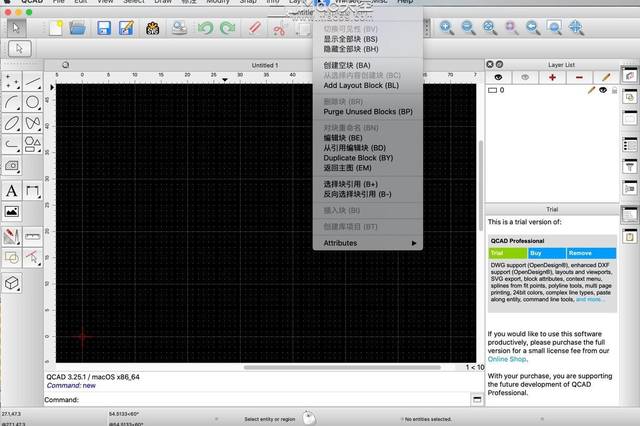Image resolution: width=640 pixels, height=426 pixels.
Task: Open the Print Preview icon
Action: (179, 28)
